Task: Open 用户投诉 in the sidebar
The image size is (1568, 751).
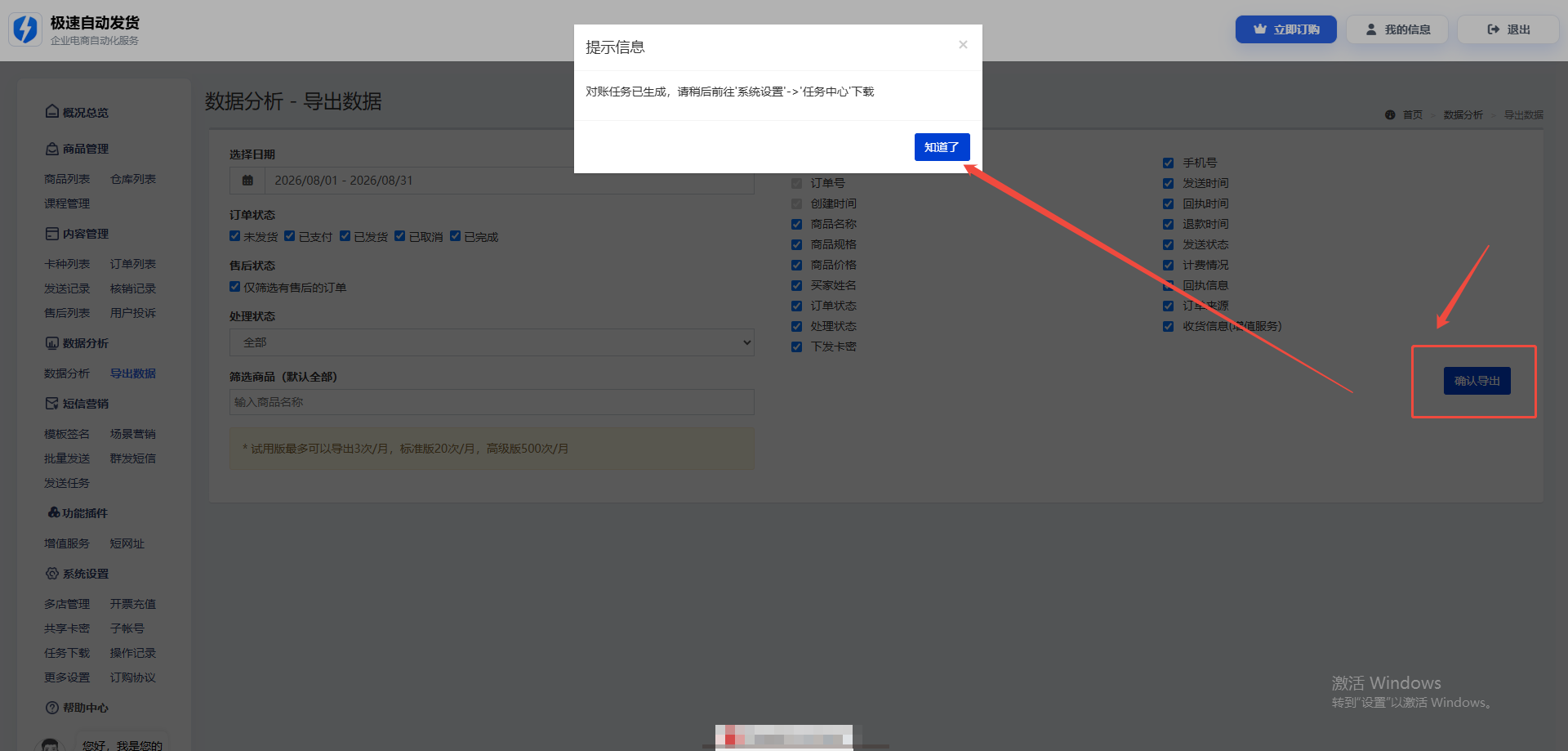Action: pos(133,313)
